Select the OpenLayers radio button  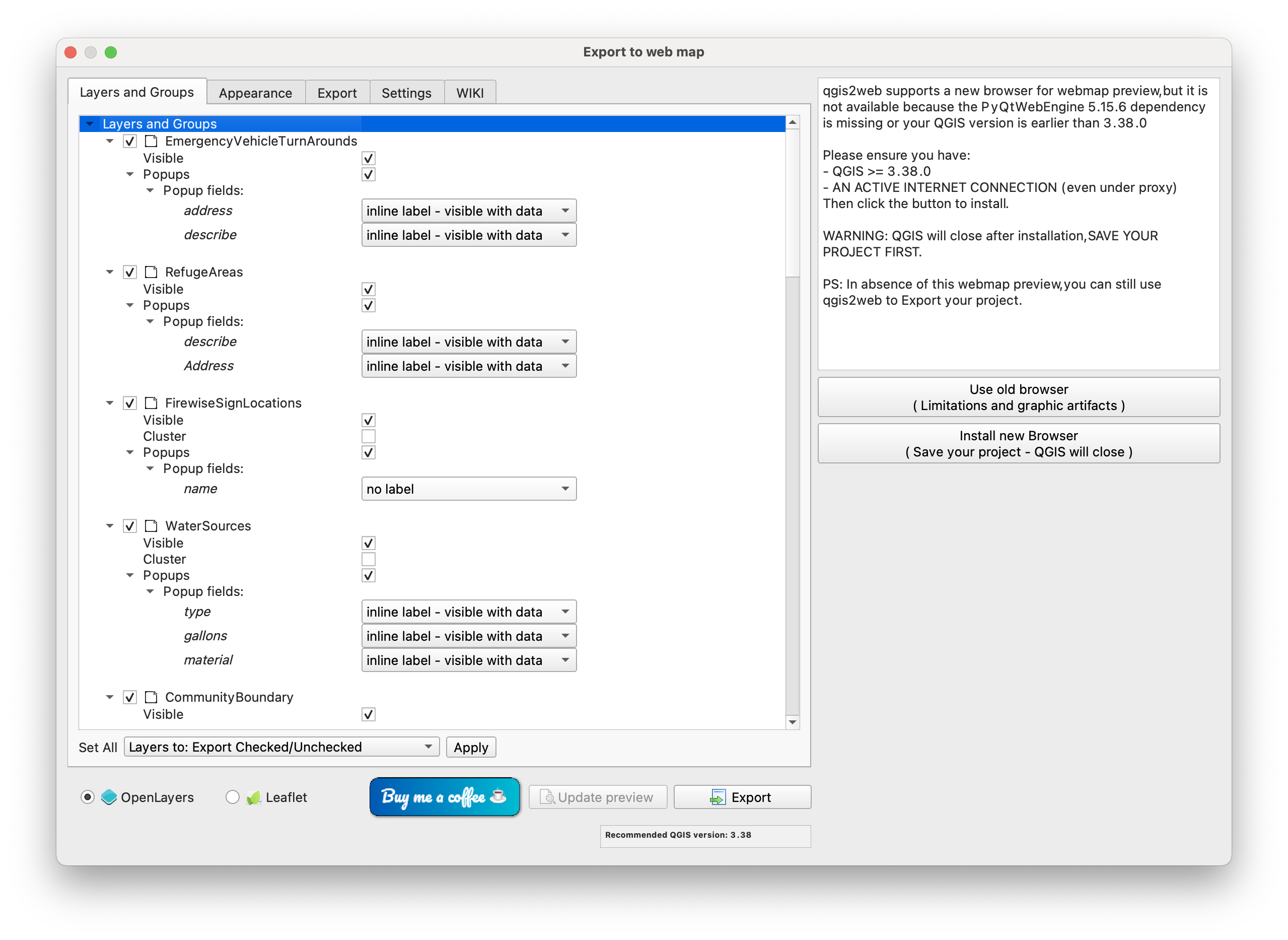pyautogui.click(x=87, y=797)
